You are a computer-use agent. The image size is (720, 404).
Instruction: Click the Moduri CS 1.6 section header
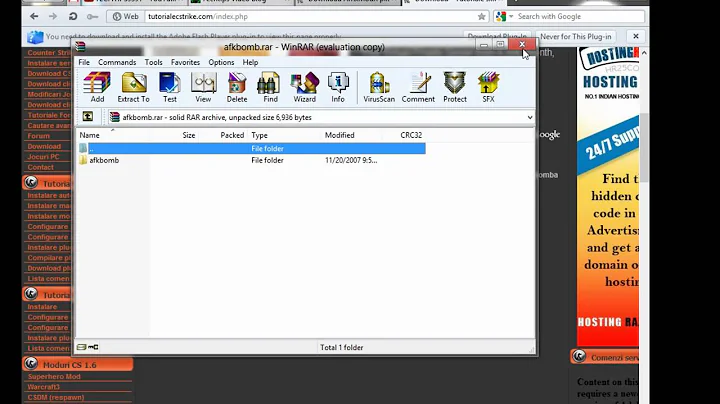78,365
